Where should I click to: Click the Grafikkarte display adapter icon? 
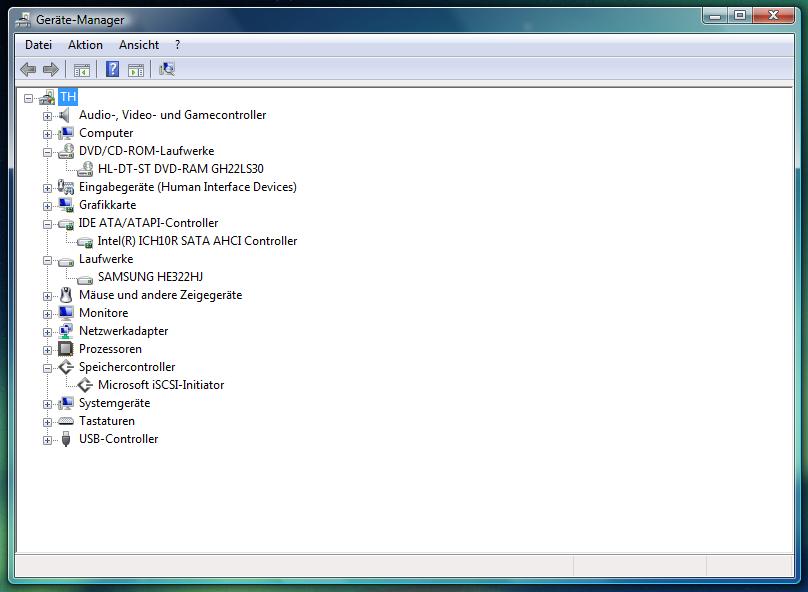pyautogui.click(x=65, y=205)
